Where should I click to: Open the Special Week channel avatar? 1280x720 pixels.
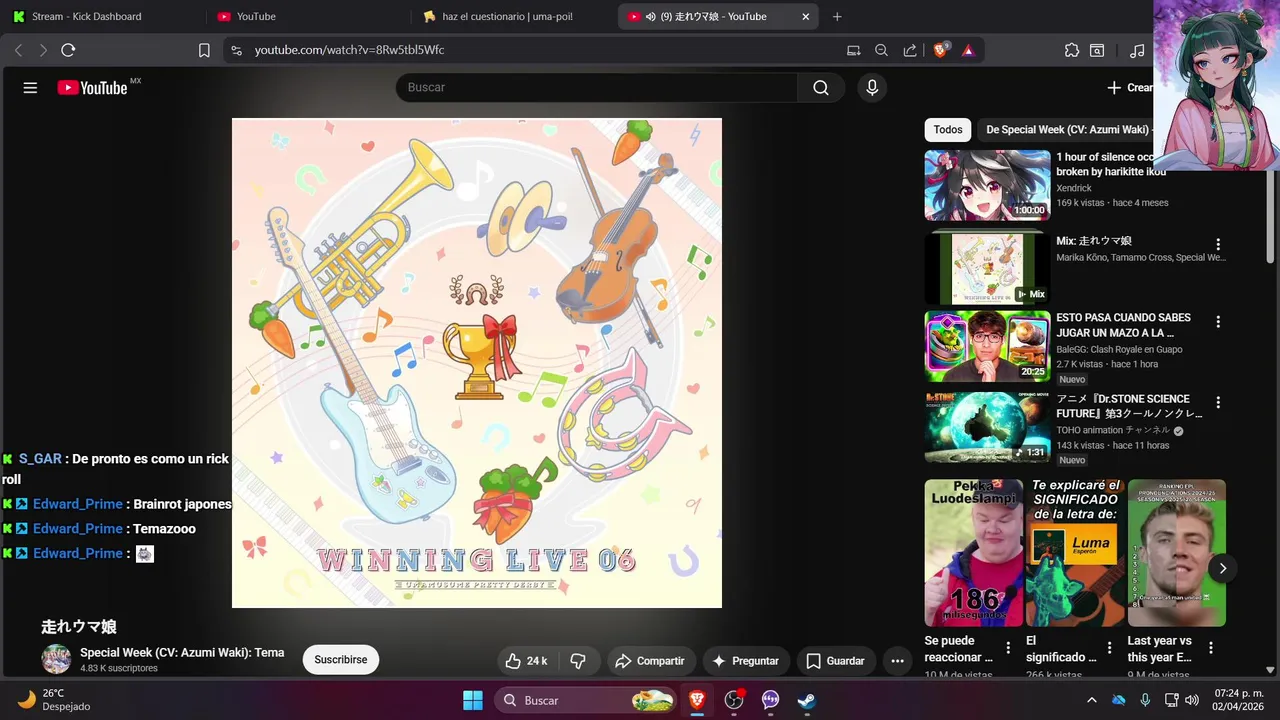click(56, 659)
